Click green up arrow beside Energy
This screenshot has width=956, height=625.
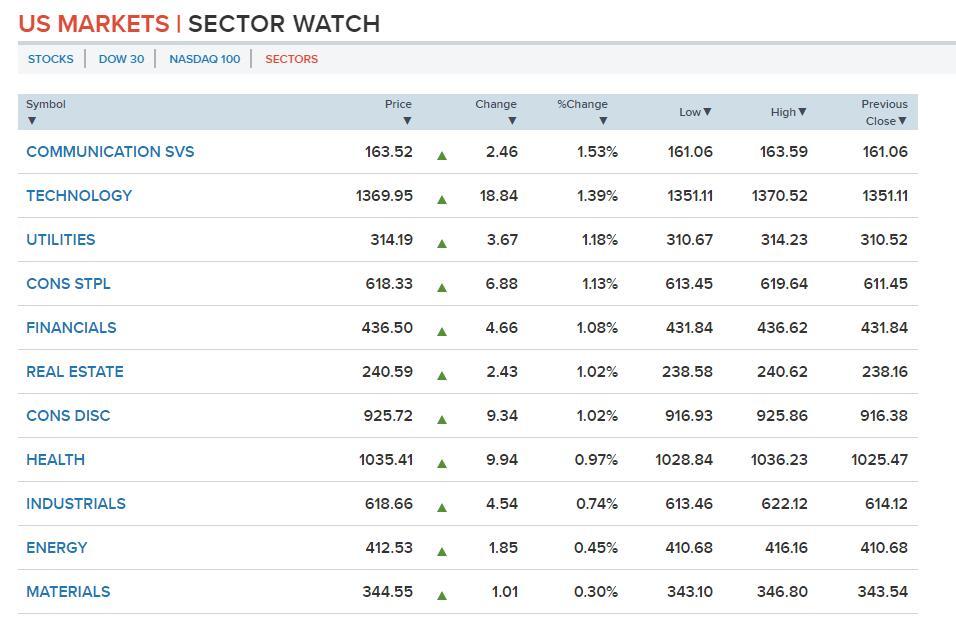pos(442,551)
